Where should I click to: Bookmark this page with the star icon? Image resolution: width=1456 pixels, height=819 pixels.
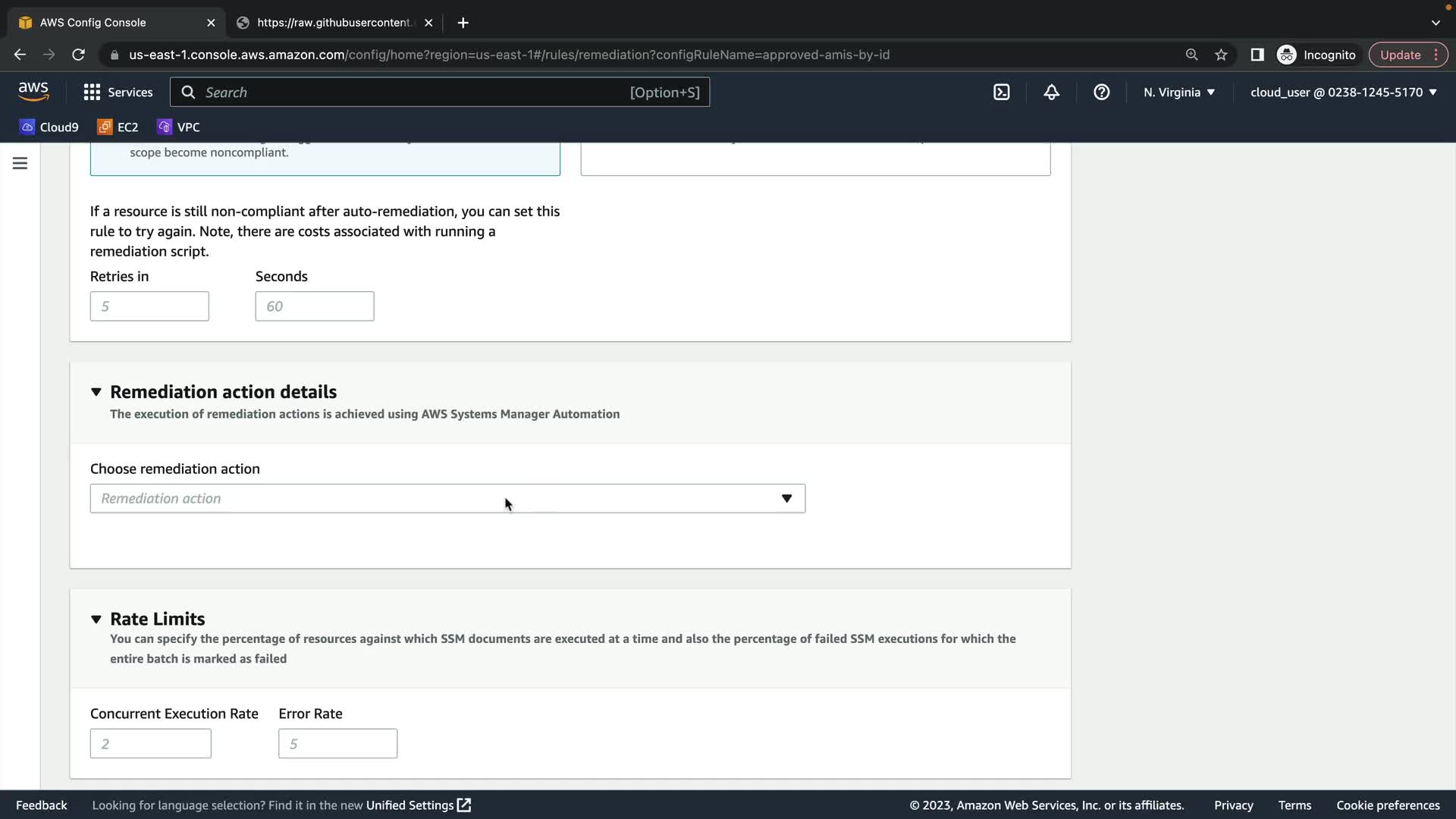tap(1221, 55)
